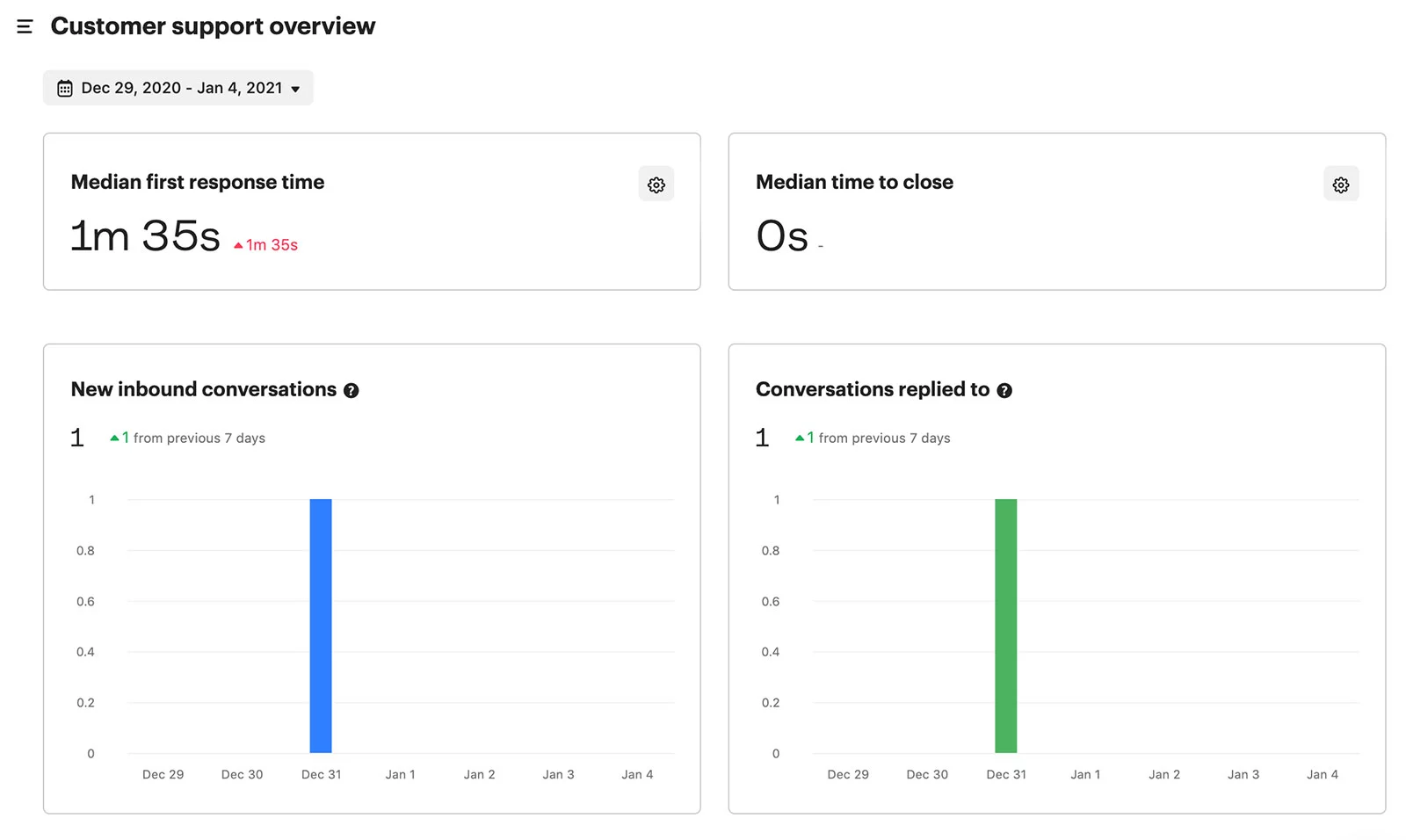The image size is (1406, 840).
Task: Click 'from previous 7 days' in inbound card
Action: pos(199,438)
